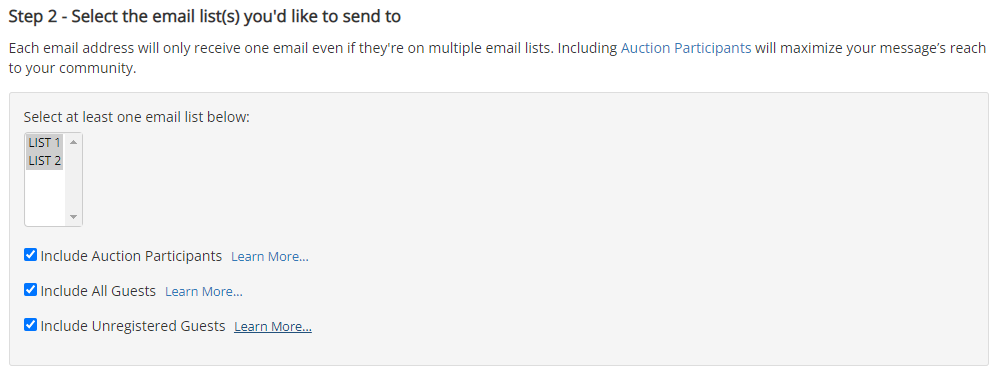Click the list box up scroll arrow
Viewport: 1006px width, 381px height.
point(73,142)
